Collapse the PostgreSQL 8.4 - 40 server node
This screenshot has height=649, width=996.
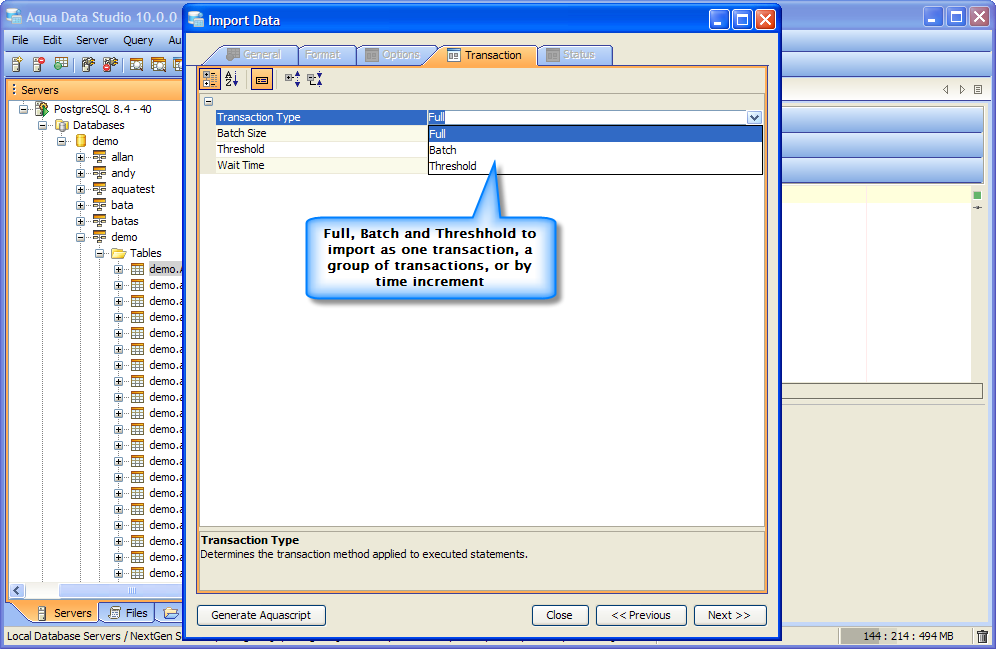pyautogui.click(x=24, y=109)
